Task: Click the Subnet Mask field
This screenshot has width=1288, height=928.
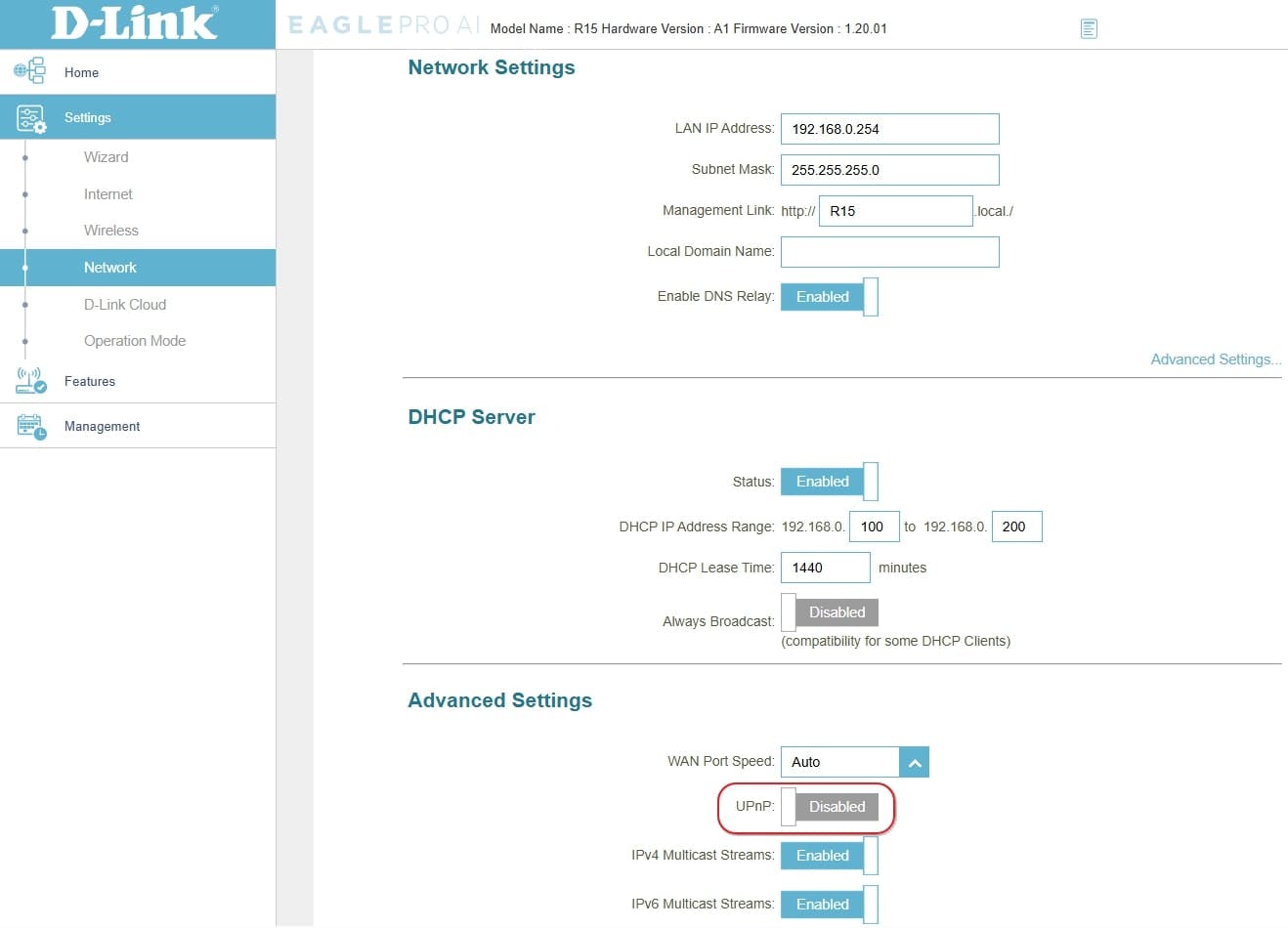Action: (x=890, y=170)
